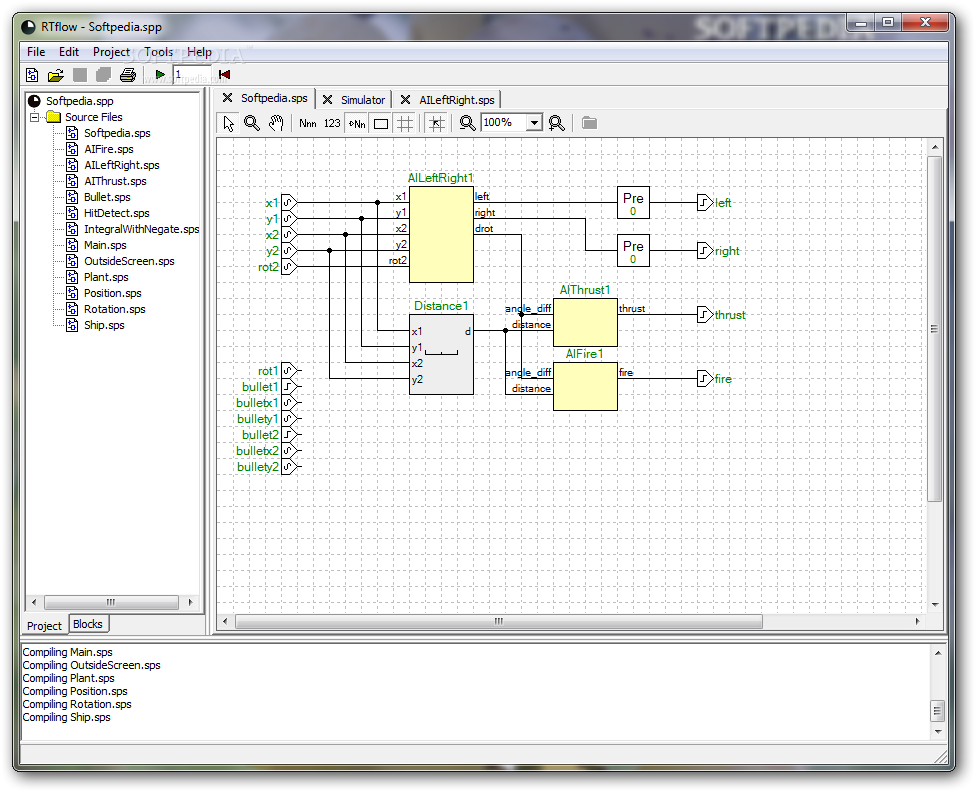
Task: Switch to the AILeftRight.sps tab
Action: (457, 100)
